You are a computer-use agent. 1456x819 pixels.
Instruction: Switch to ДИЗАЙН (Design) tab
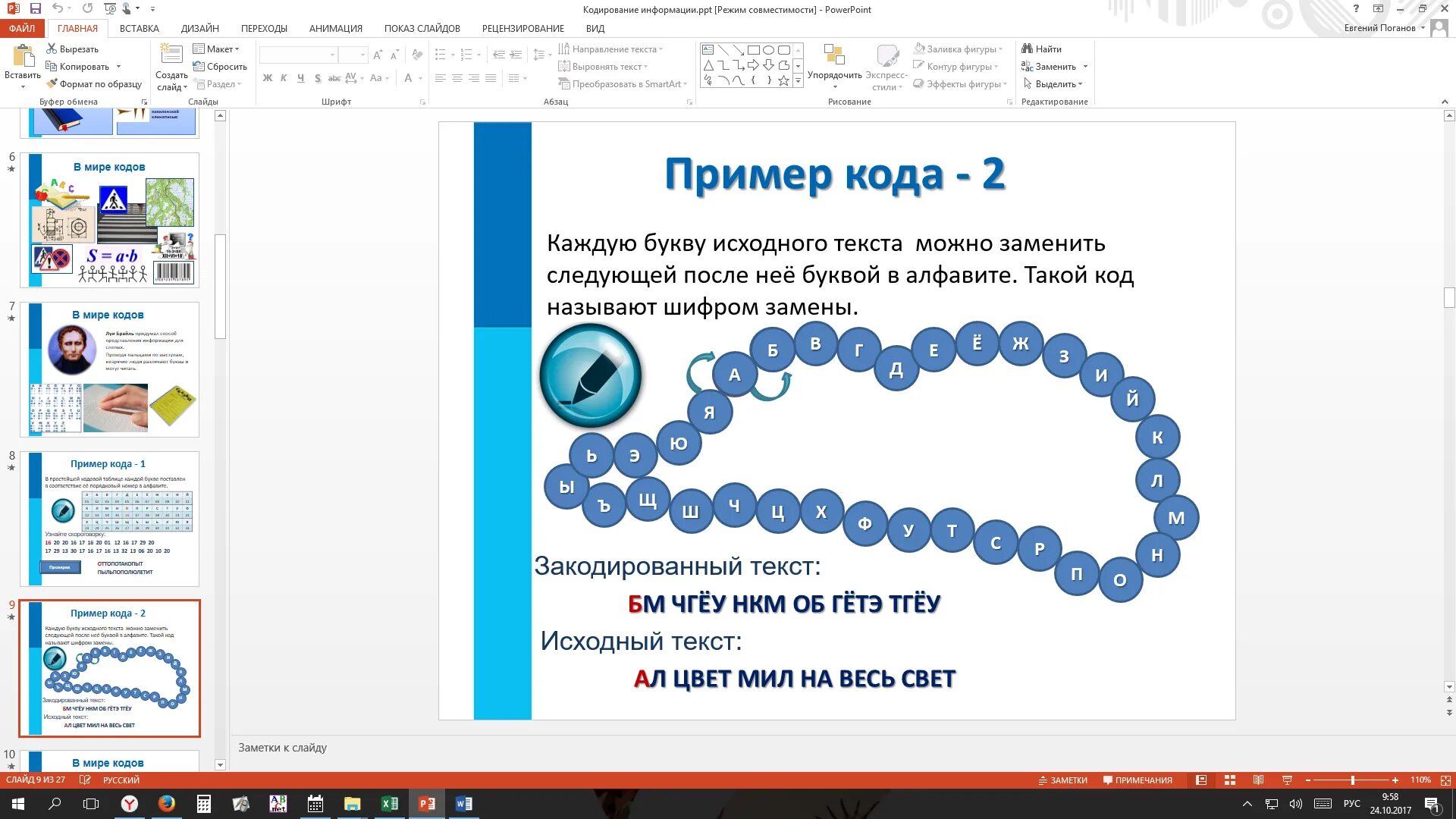(x=200, y=29)
